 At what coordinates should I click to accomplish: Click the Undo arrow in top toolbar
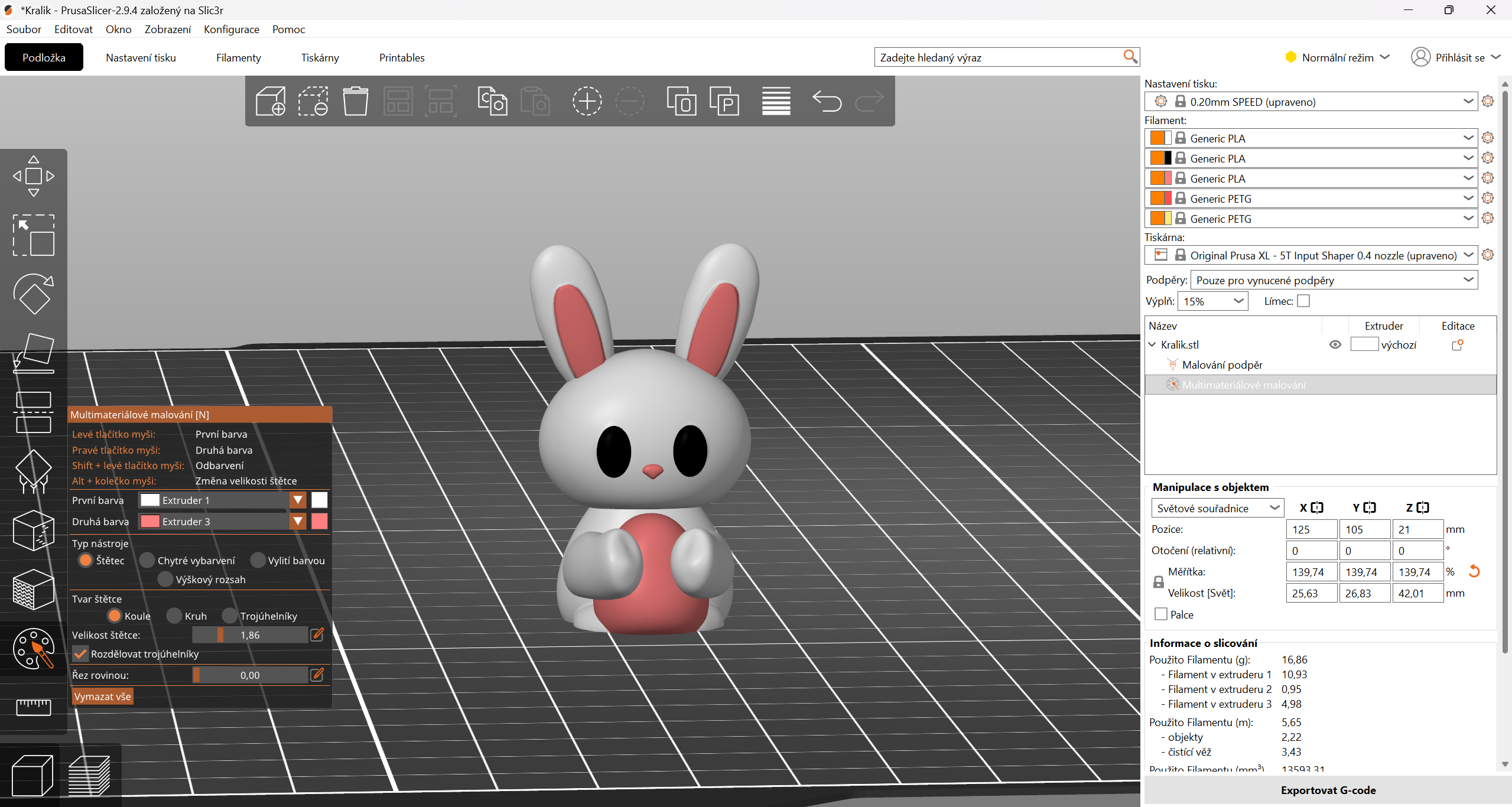pyautogui.click(x=827, y=101)
